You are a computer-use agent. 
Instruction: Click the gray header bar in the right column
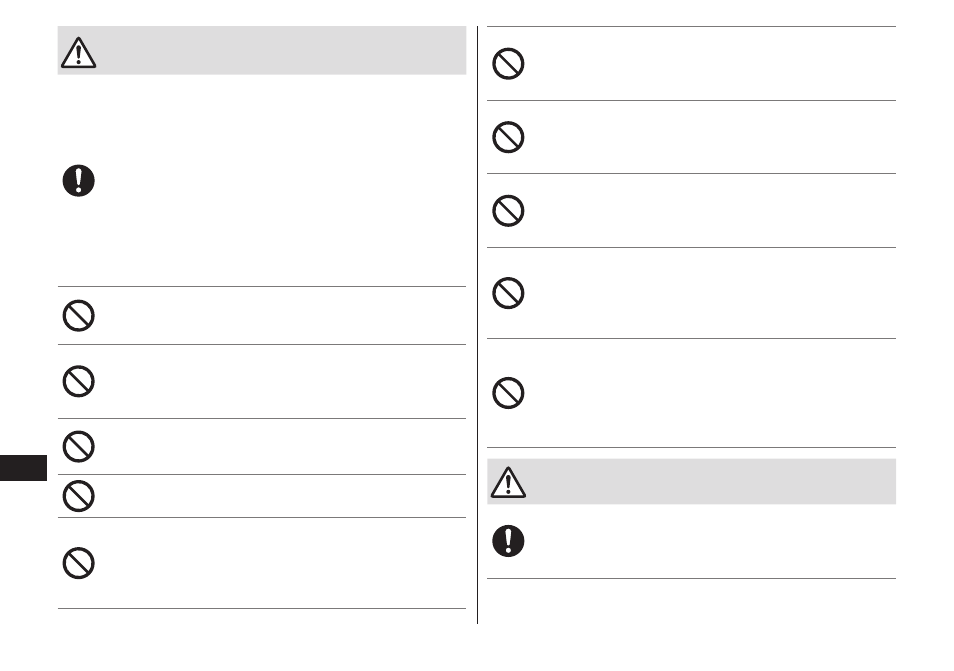(x=691, y=481)
